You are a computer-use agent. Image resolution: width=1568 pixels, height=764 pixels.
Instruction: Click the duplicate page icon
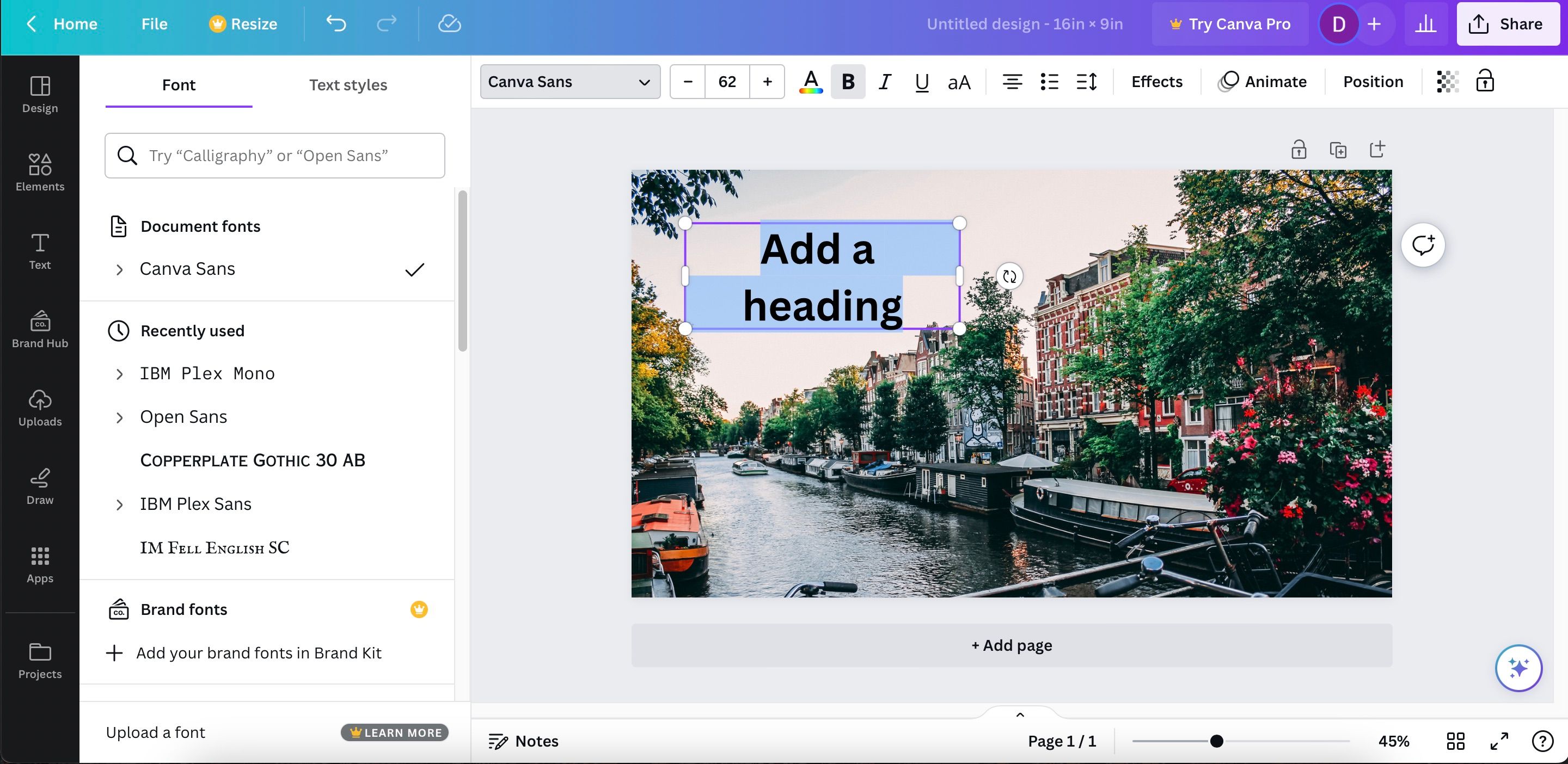1337,150
